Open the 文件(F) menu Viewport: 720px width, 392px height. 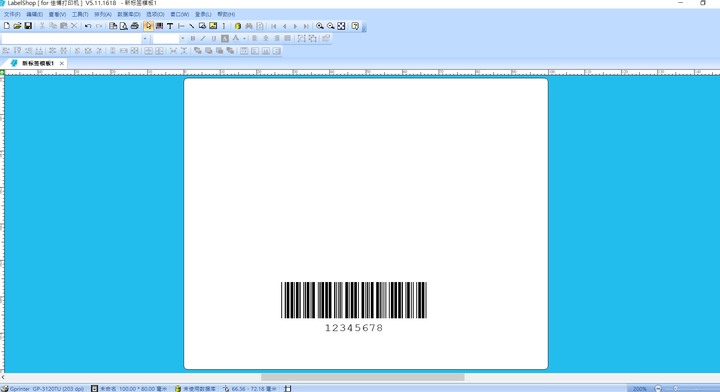(12, 14)
